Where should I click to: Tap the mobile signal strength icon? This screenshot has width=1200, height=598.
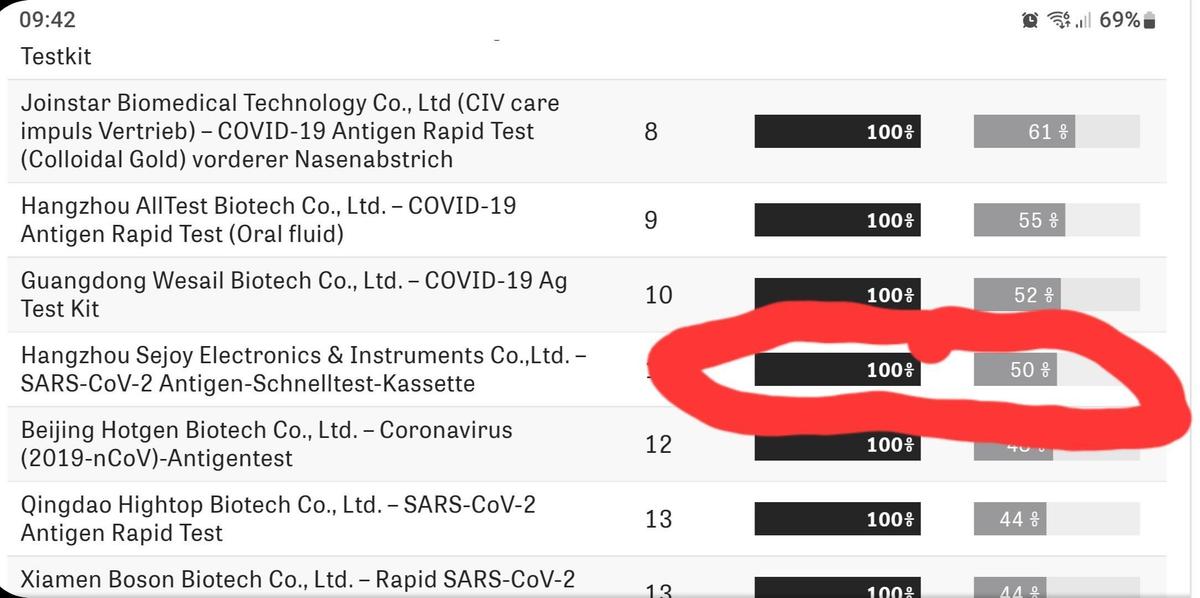pyautogui.click(x=1082, y=20)
